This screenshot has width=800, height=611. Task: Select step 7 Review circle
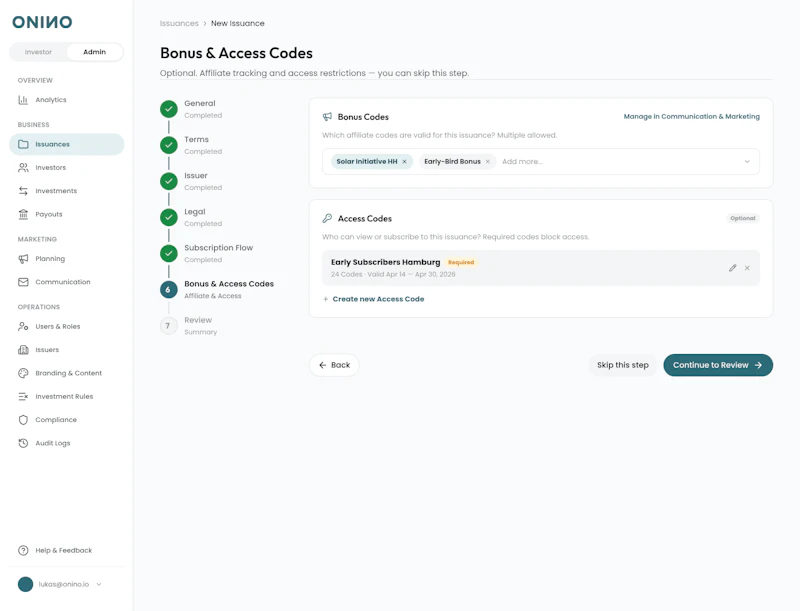[x=169, y=326]
